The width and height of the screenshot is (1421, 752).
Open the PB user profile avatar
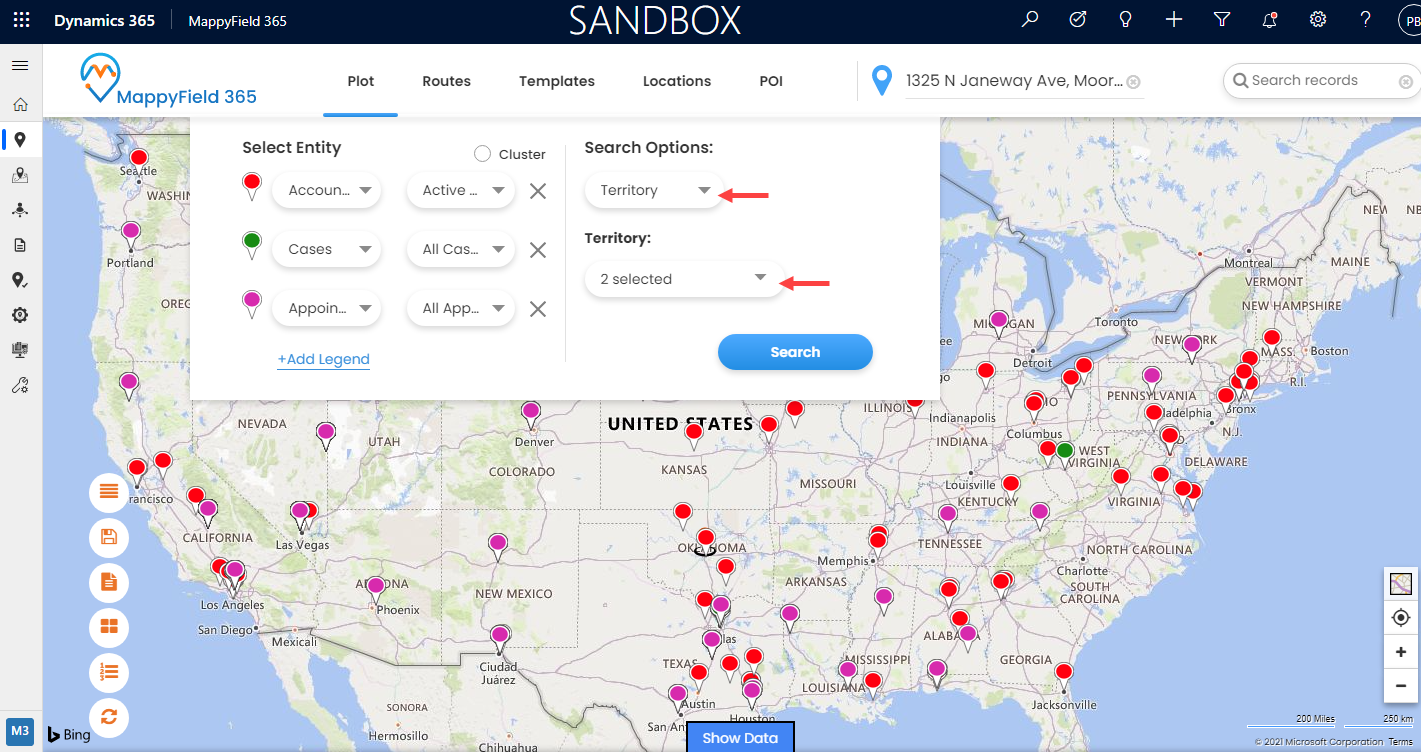click(1410, 20)
